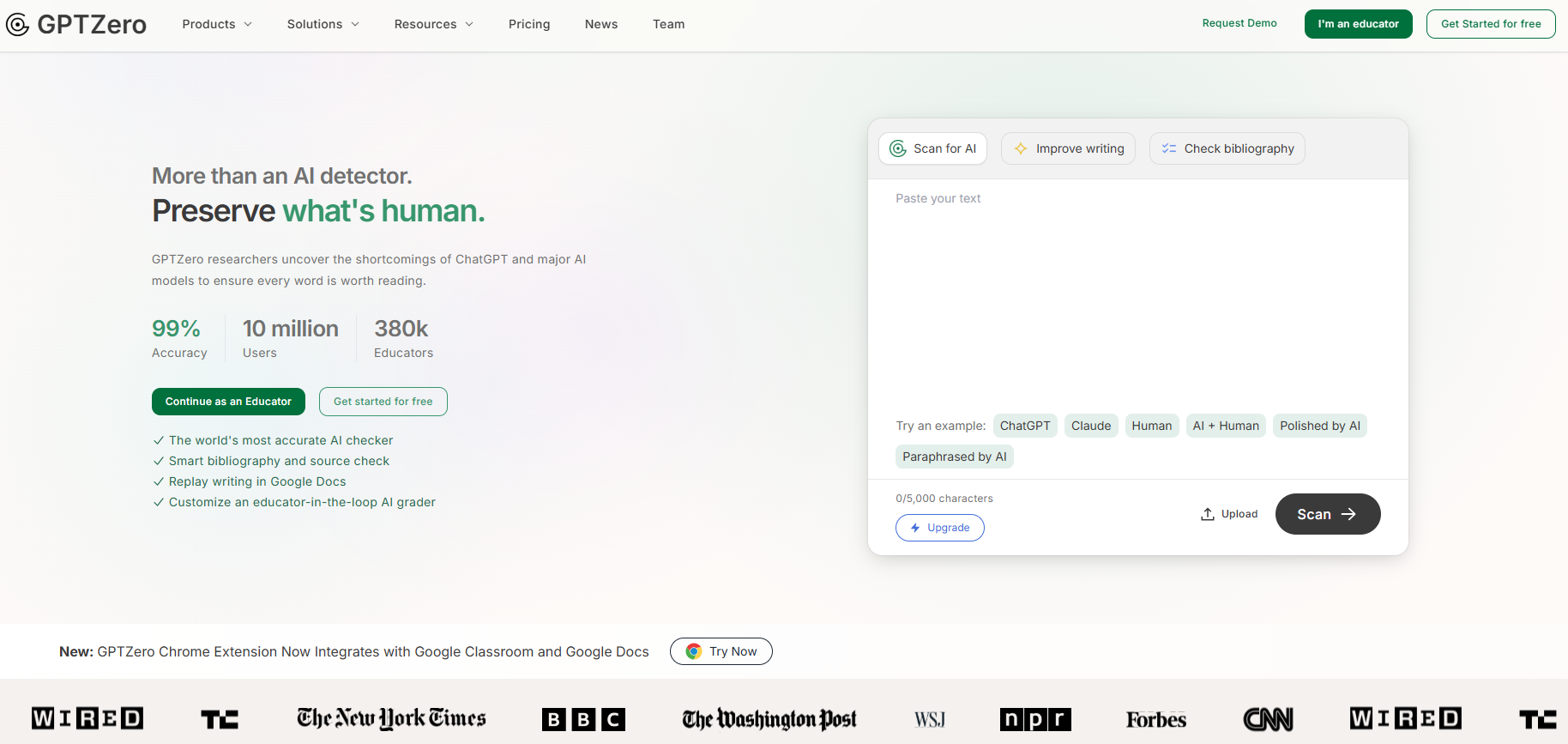Click the lightning bolt icon in Upgrade
Viewport: 1568px width, 744px height.
[x=915, y=528]
